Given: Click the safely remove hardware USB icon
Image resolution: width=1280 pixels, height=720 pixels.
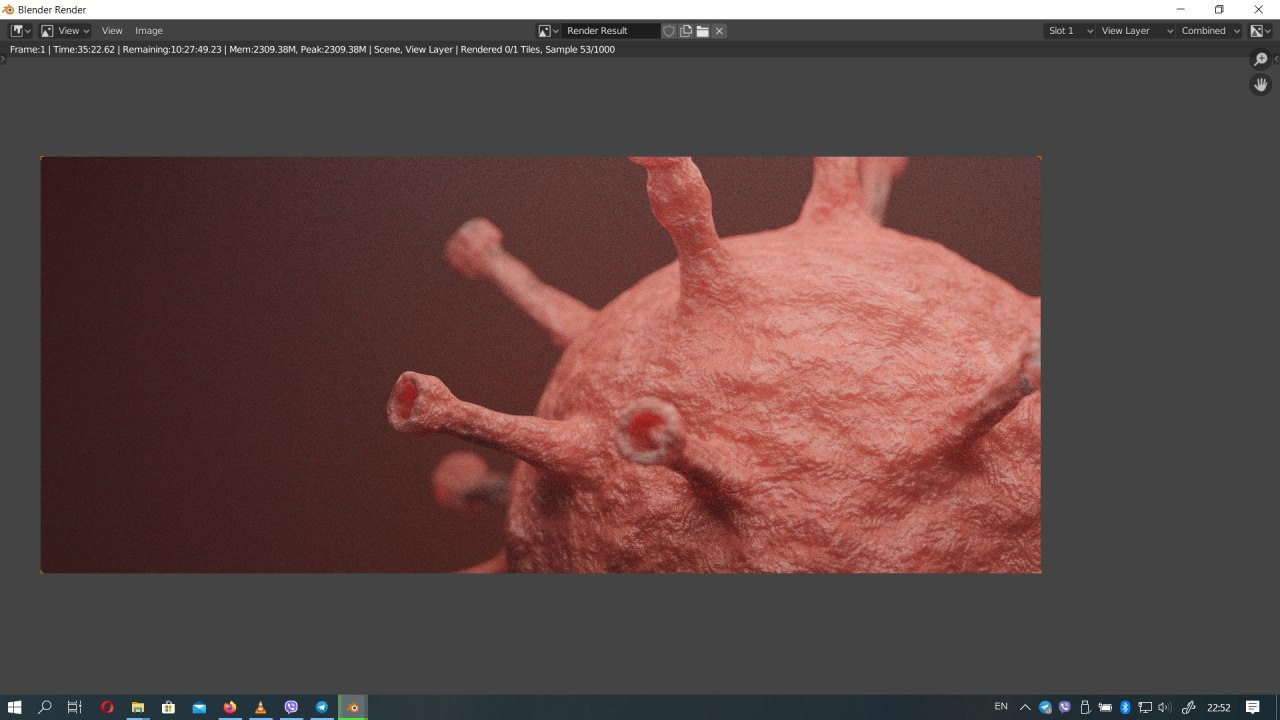Looking at the screenshot, I should [1085, 707].
